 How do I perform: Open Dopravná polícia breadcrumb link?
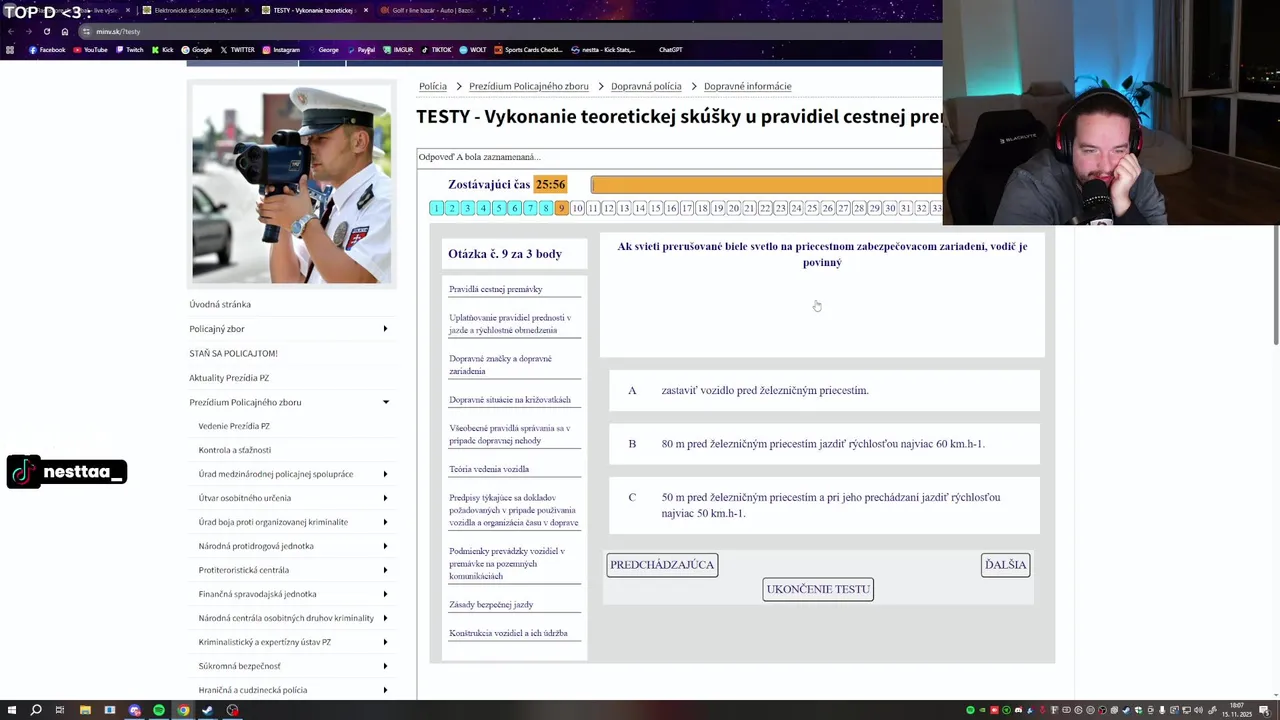point(646,86)
